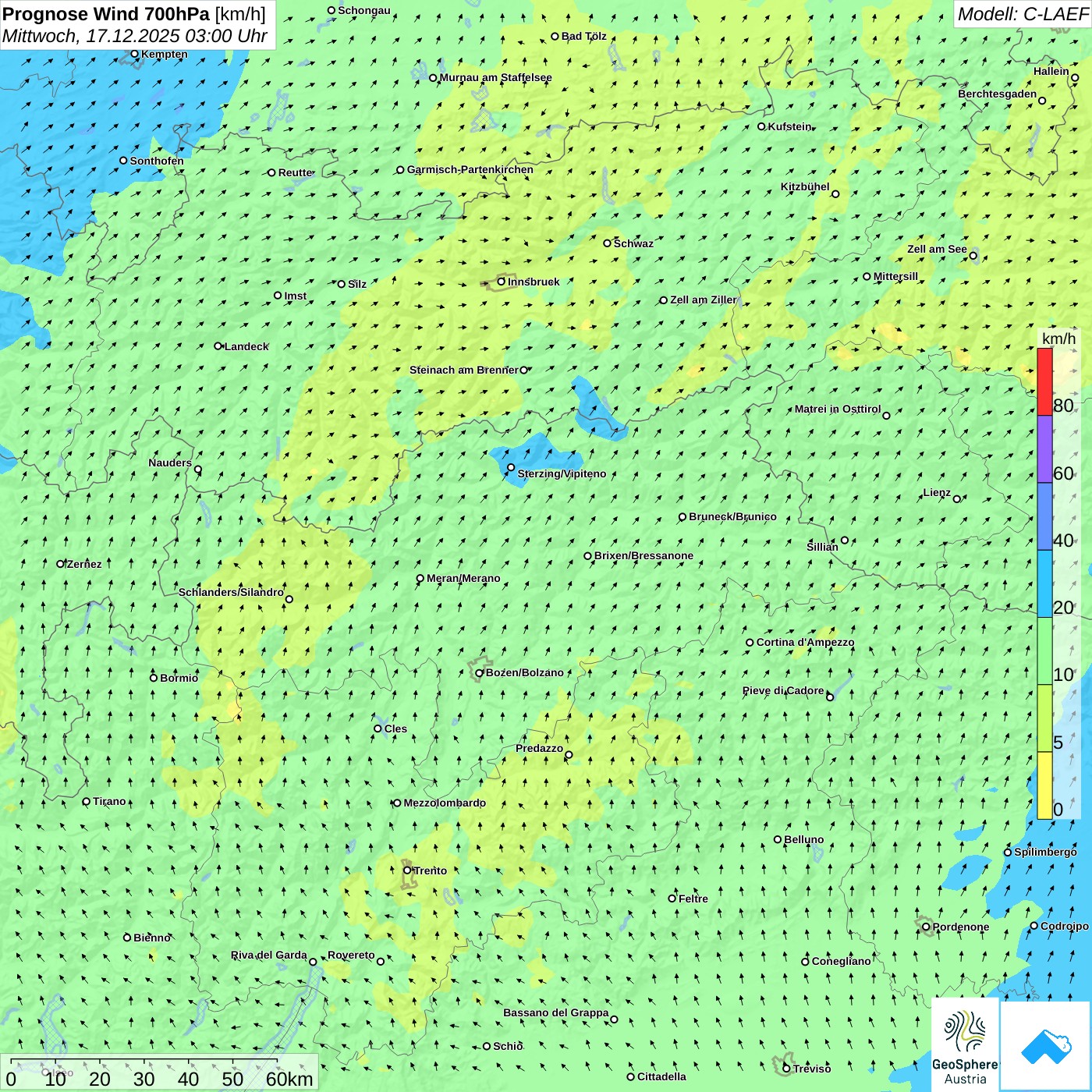Click the Pordenone city marker
This screenshot has height=1092, width=1092.
pyautogui.click(x=926, y=927)
